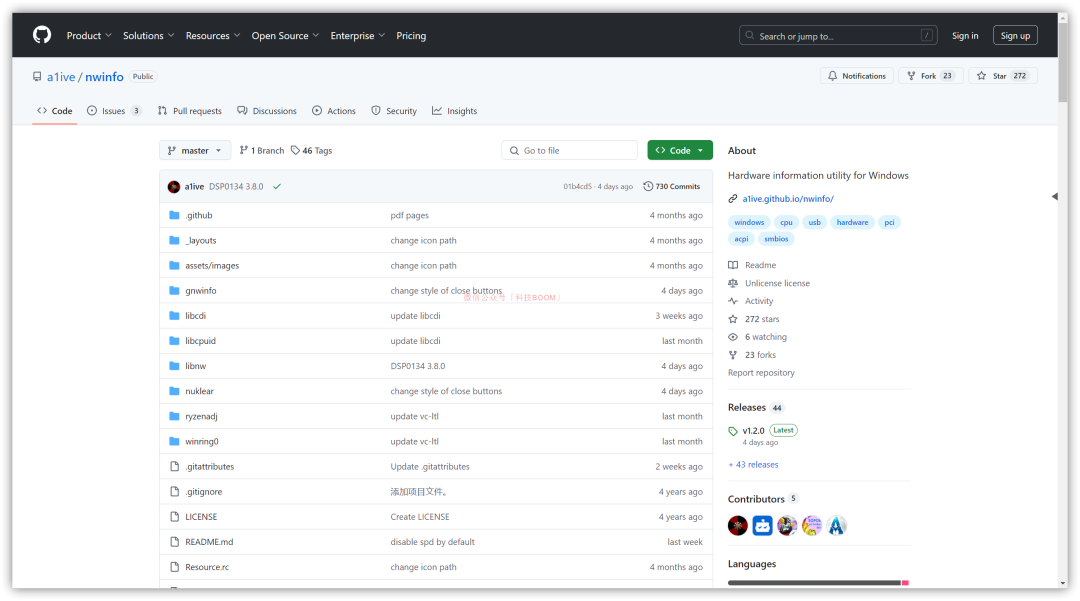Click the commit history clock icon

(x=648, y=187)
